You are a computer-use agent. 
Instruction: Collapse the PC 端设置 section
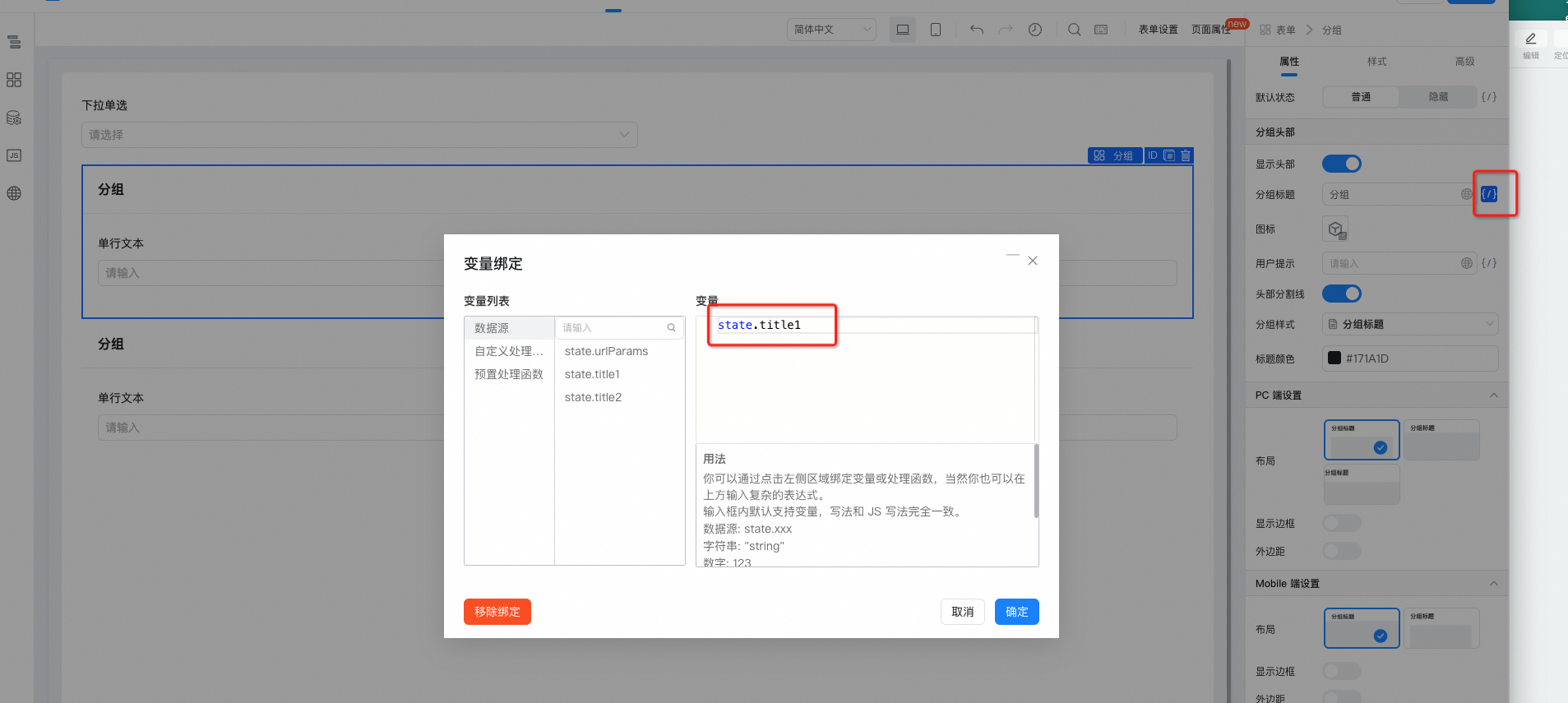(x=1494, y=395)
